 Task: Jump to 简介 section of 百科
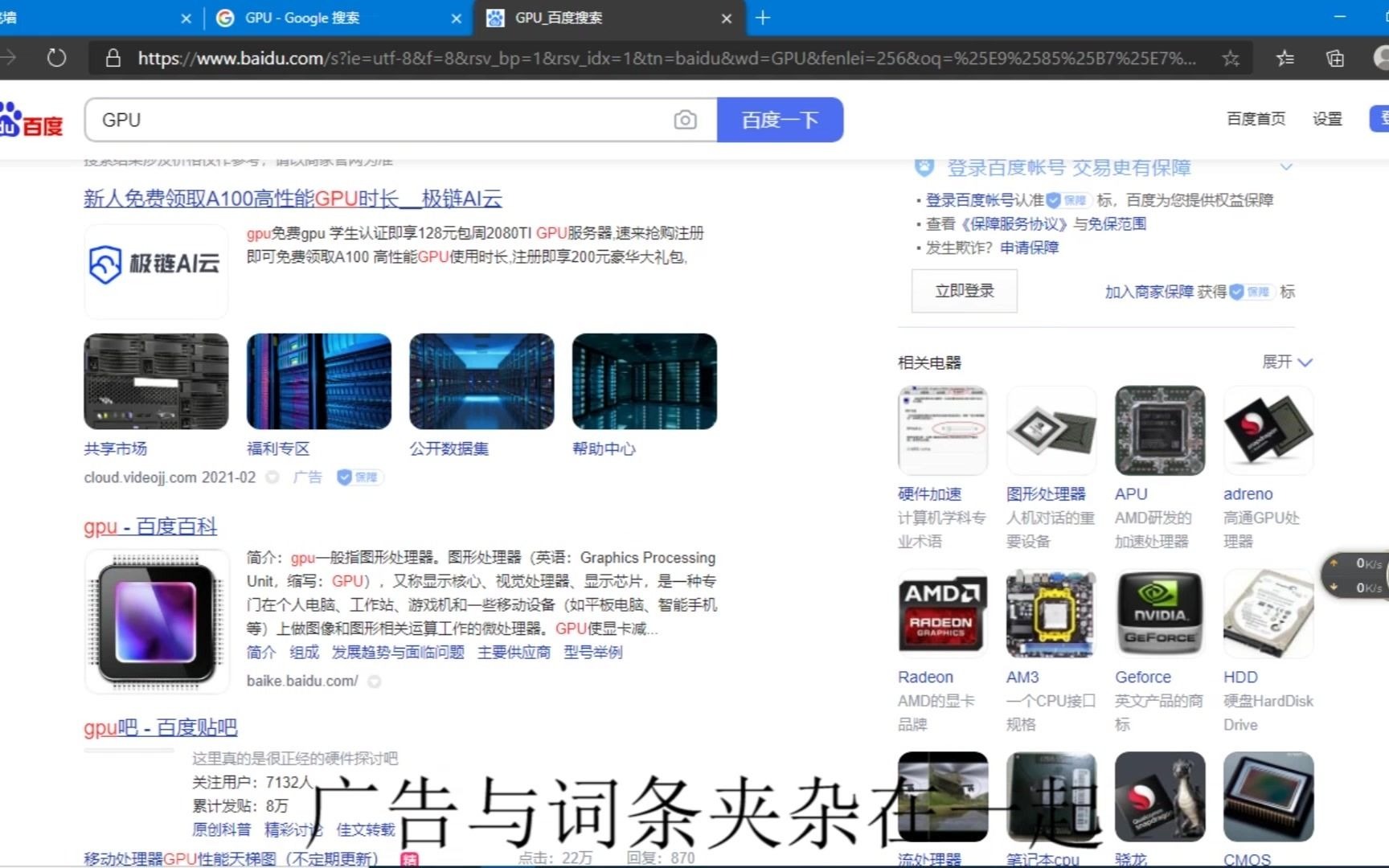pos(261,652)
